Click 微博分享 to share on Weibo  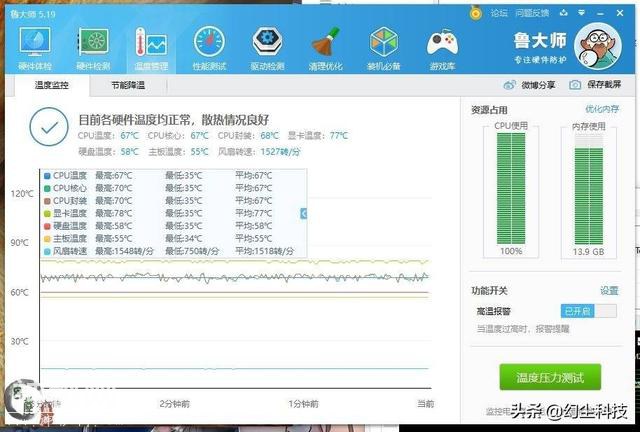pyautogui.click(x=538, y=85)
